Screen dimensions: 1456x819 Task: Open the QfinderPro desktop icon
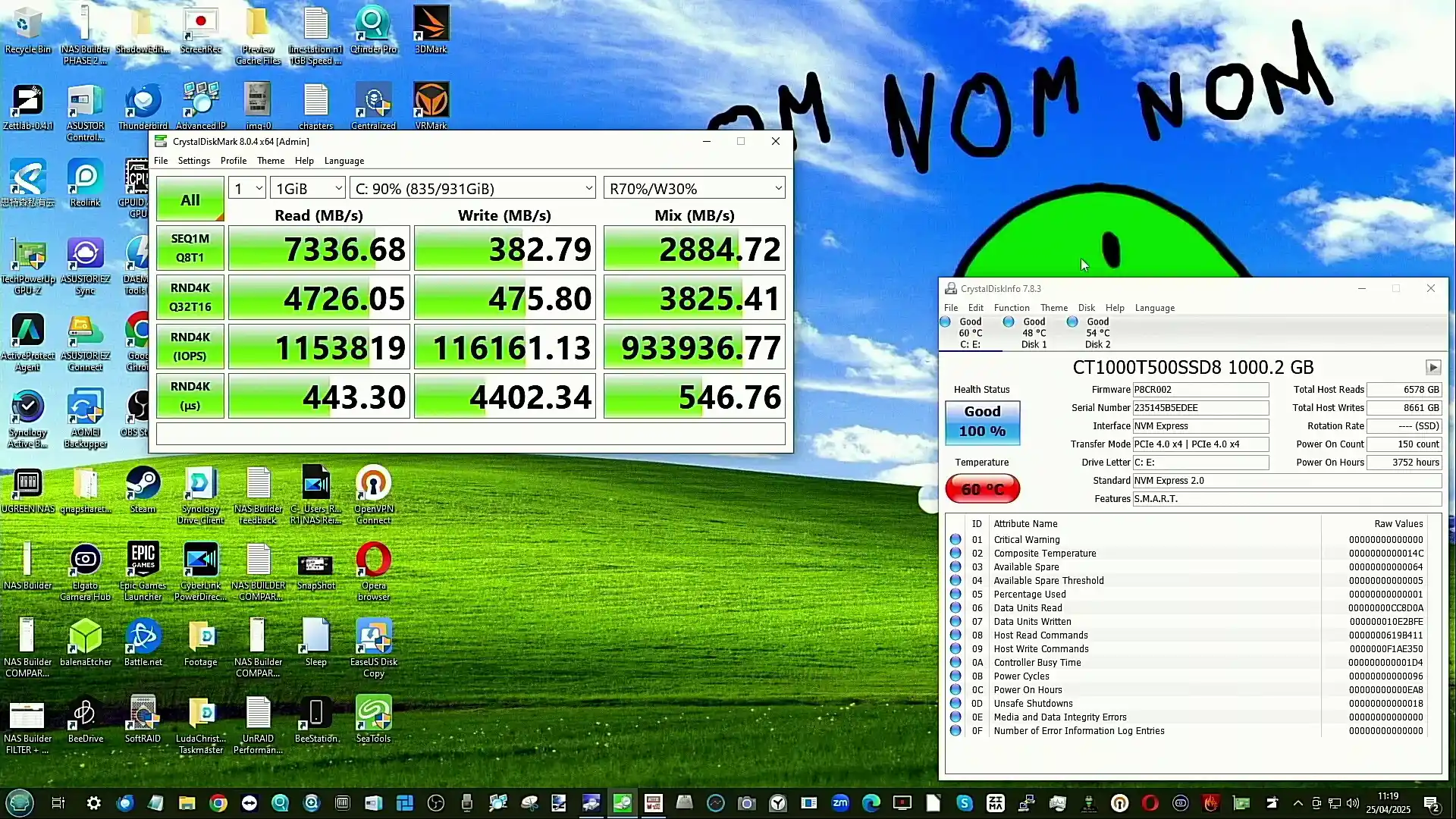(373, 30)
